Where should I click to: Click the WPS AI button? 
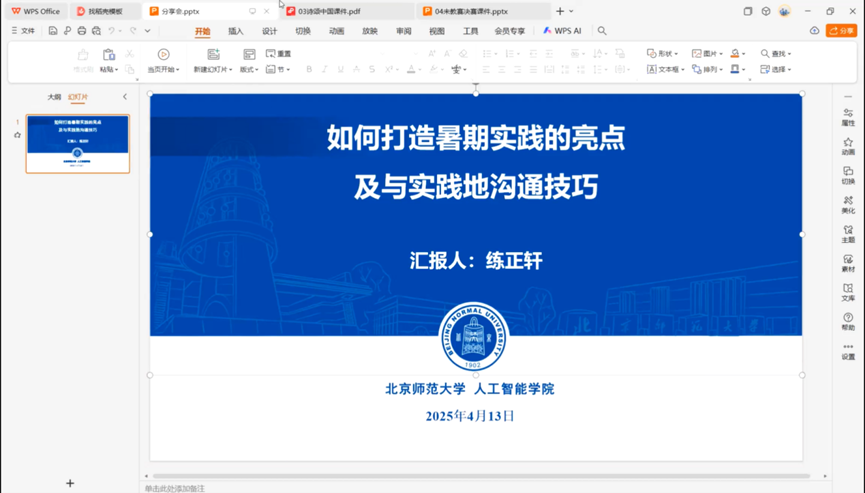(x=562, y=31)
